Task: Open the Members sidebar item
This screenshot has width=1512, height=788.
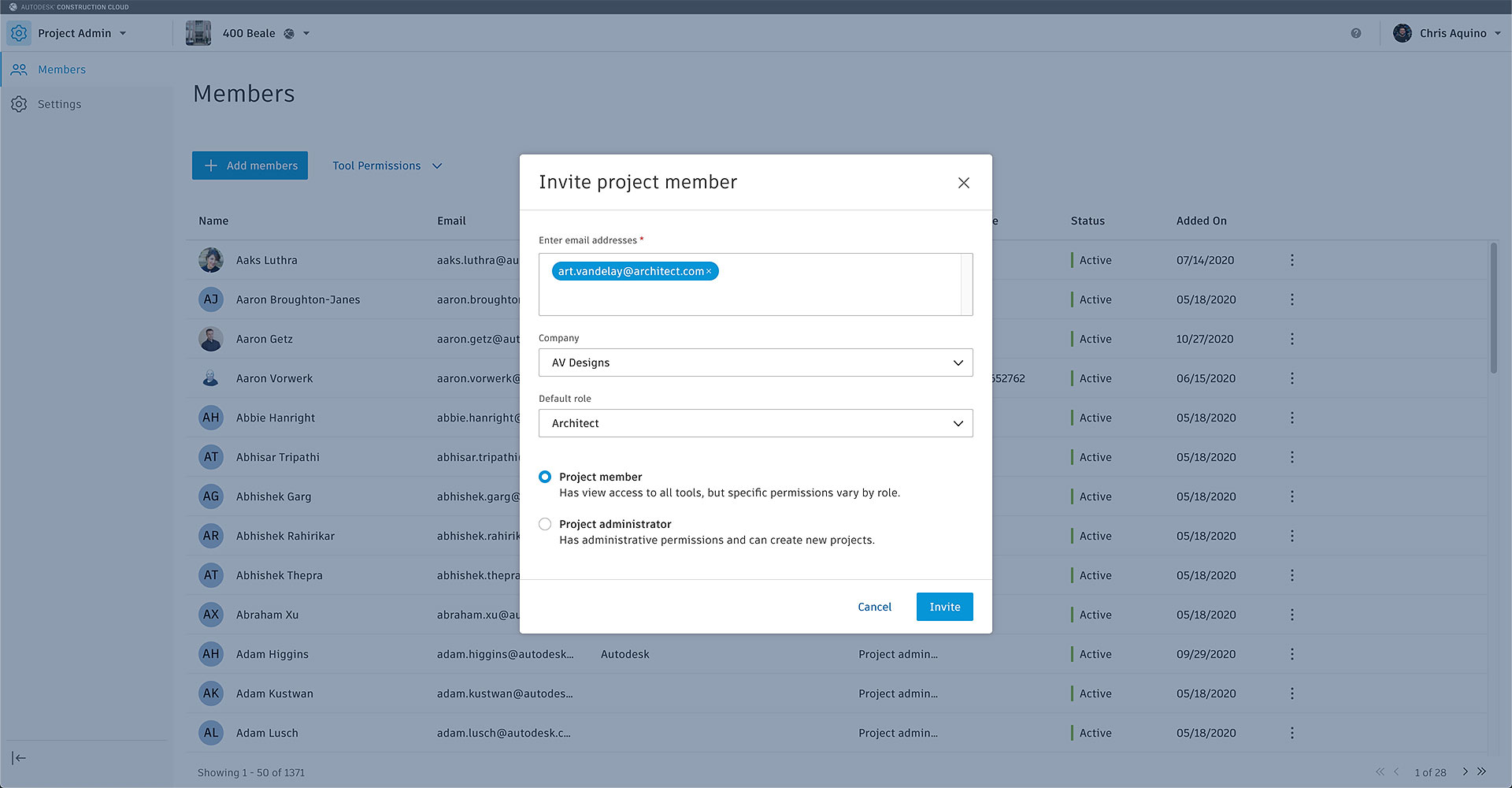Action: (61, 69)
